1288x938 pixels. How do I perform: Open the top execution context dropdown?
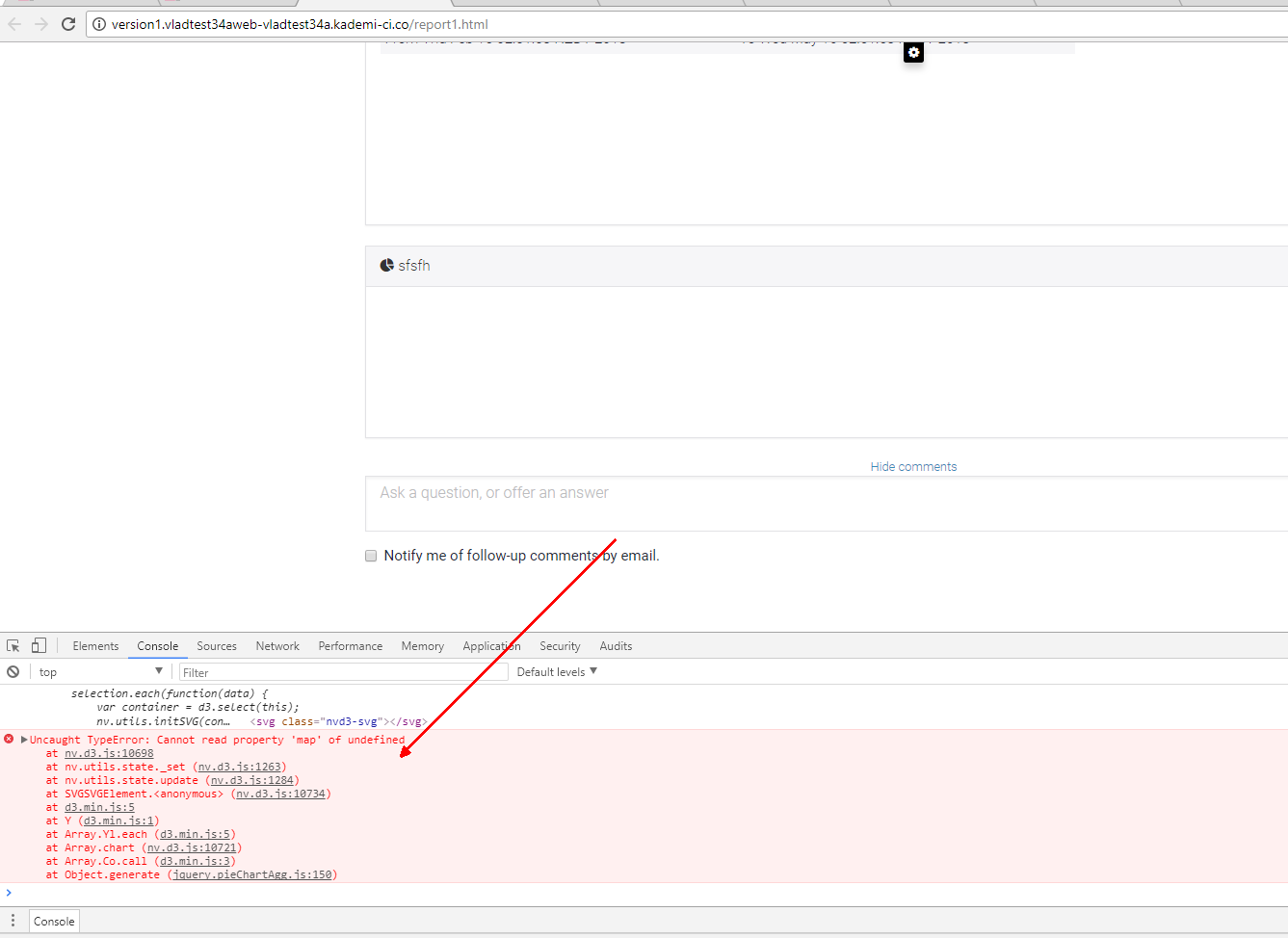coord(101,672)
